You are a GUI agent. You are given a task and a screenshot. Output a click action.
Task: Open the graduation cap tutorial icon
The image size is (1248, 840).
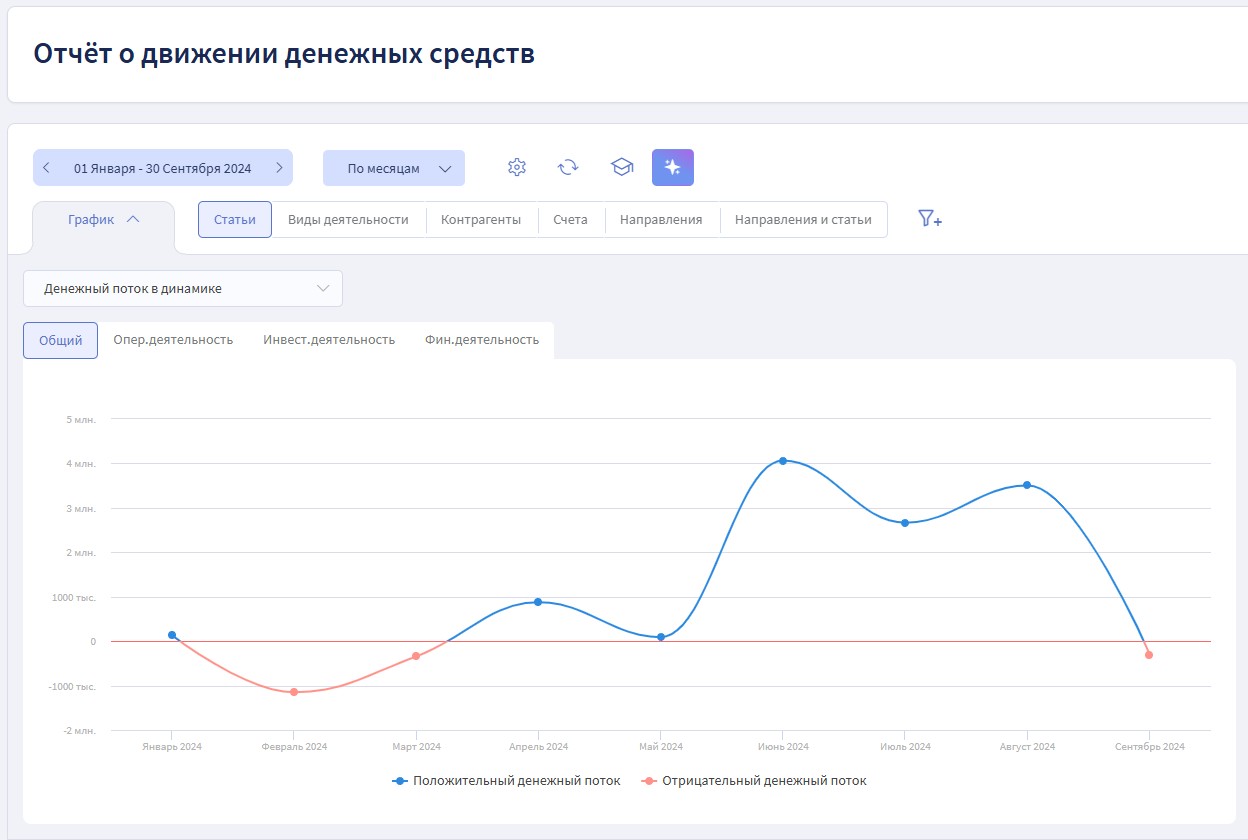coord(622,168)
